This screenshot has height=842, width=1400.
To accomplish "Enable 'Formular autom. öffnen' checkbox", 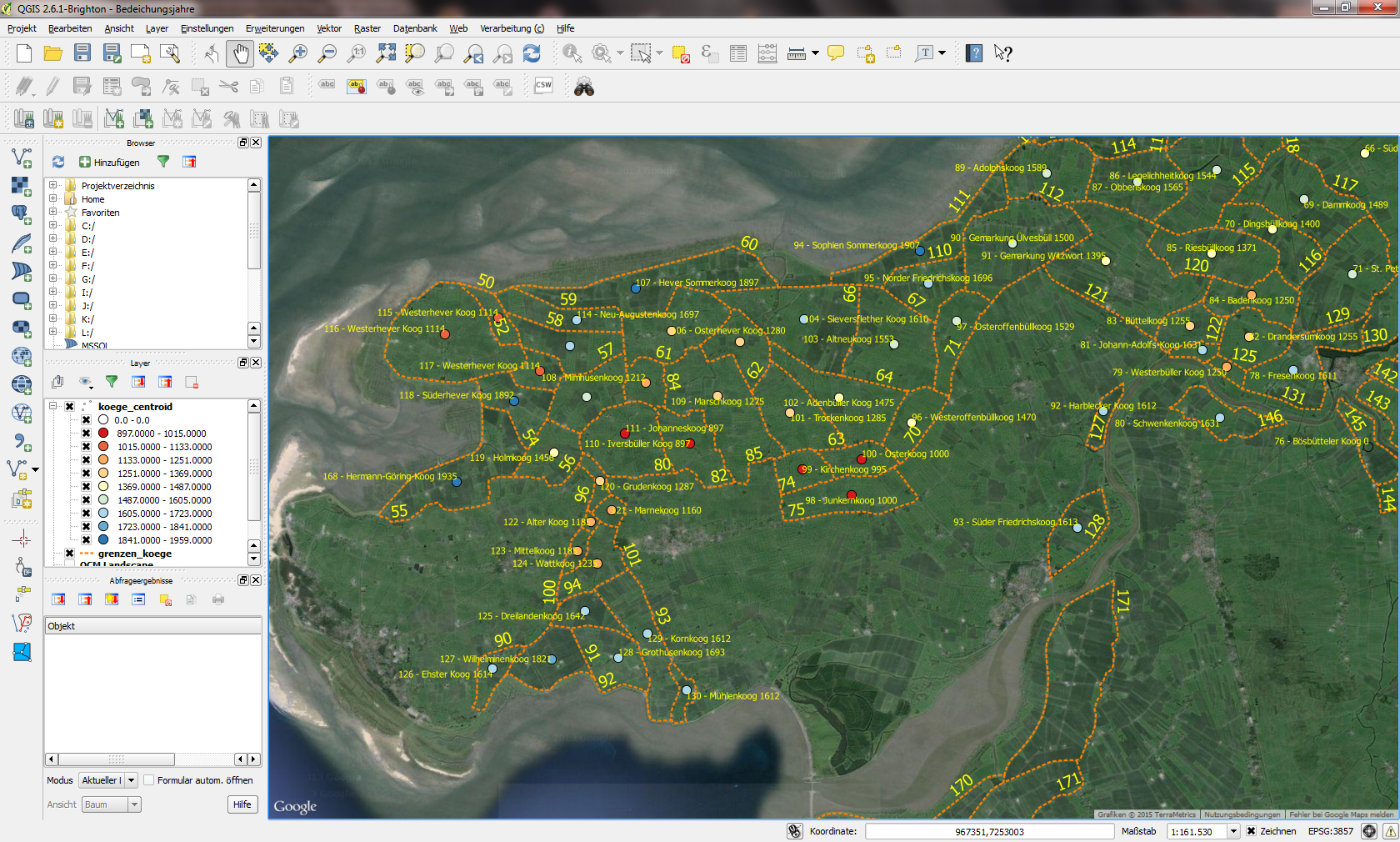I will pyautogui.click(x=149, y=780).
